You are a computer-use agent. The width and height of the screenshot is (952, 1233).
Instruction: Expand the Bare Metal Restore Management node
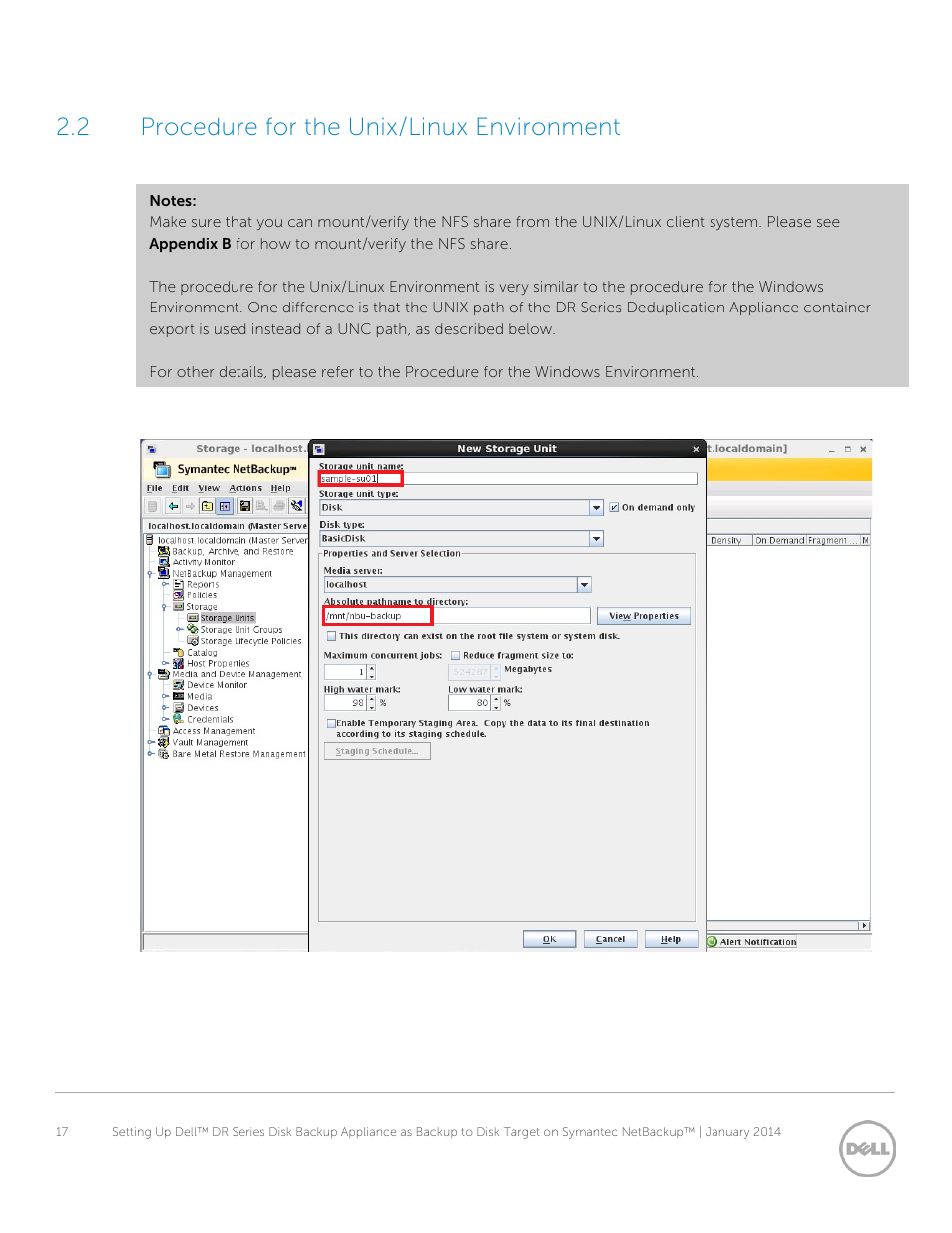pyautogui.click(x=150, y=754)
